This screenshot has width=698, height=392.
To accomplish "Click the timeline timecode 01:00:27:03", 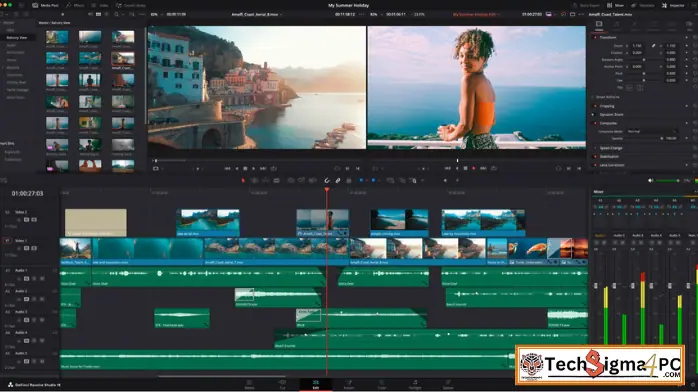I will coord(28,194).
